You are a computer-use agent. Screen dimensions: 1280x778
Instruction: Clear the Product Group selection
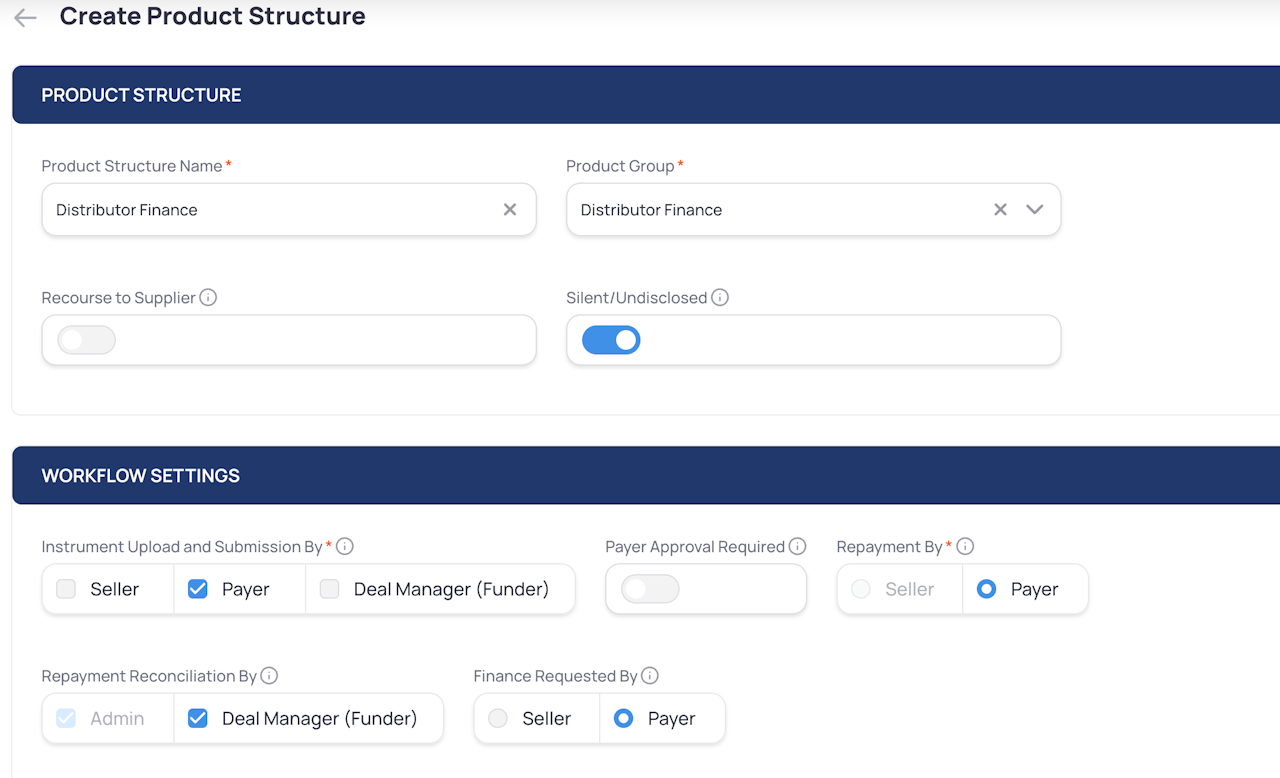(x=1000, y=210)
